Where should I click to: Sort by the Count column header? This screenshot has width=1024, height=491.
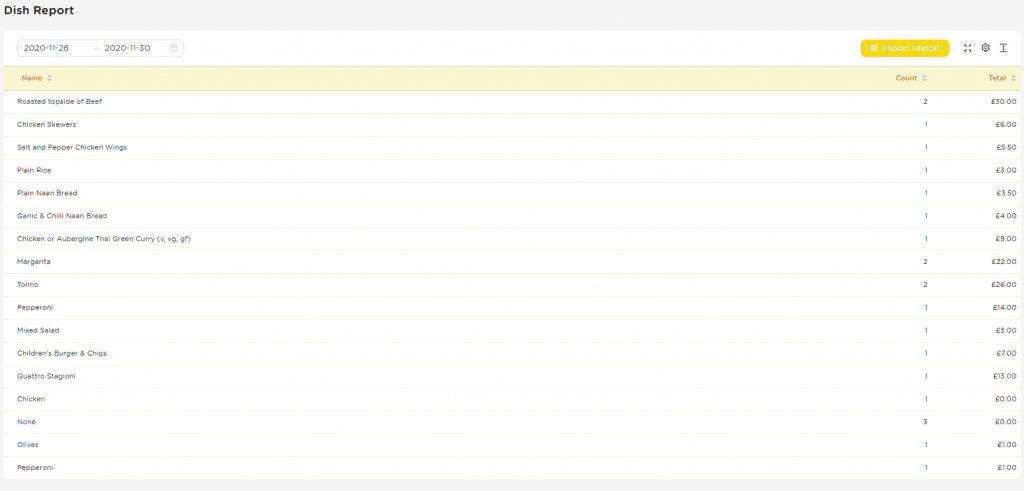pyautogui.click(x=906, y=78)
